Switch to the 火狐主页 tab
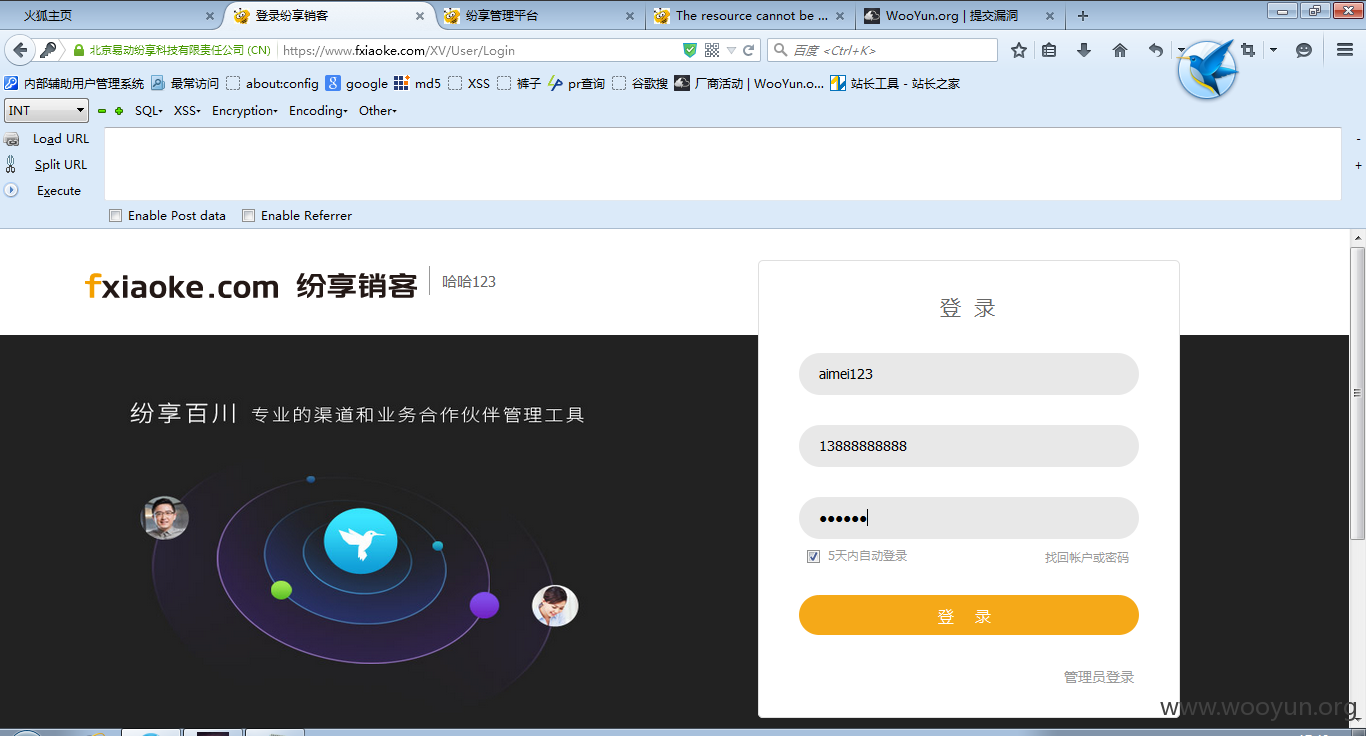This screenshot has height=736, width=1366. [x=110, y=16]
